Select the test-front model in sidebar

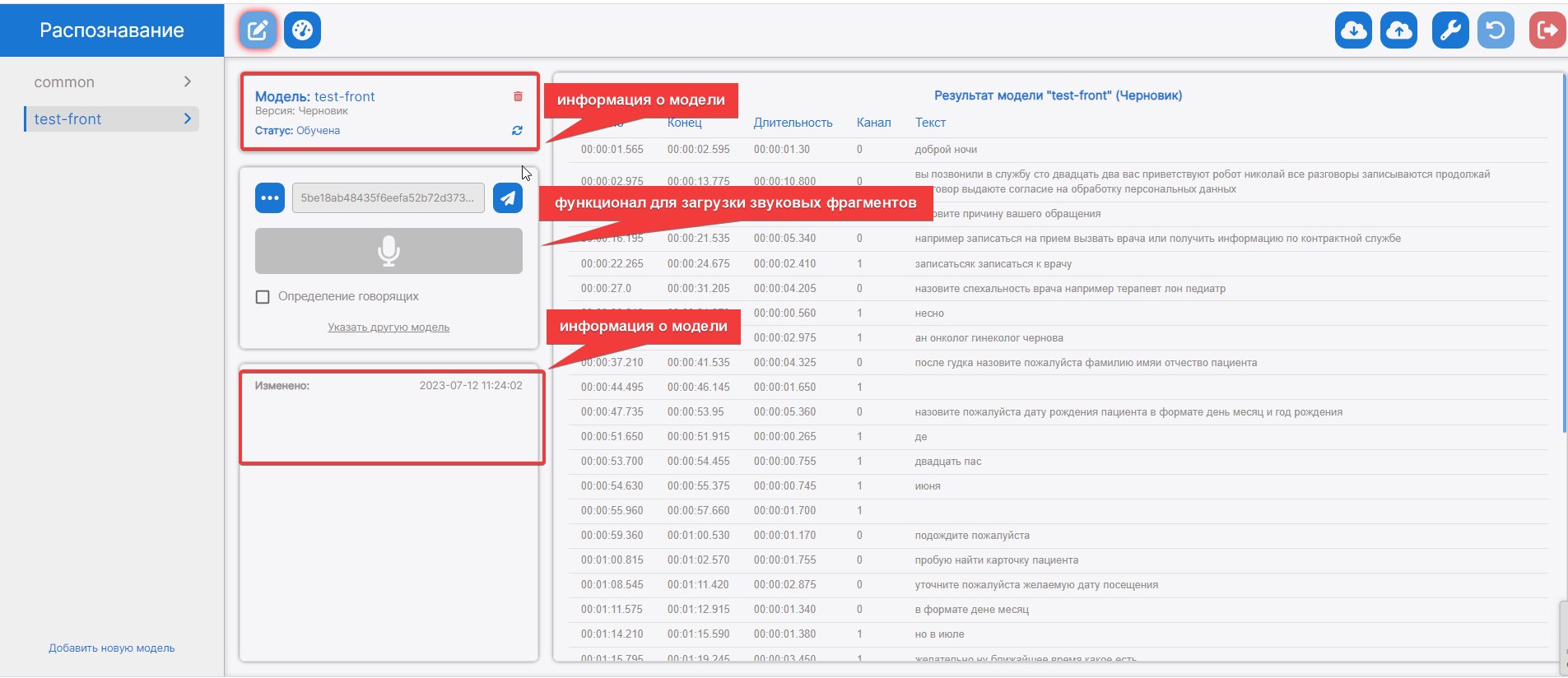click(67, 119)
